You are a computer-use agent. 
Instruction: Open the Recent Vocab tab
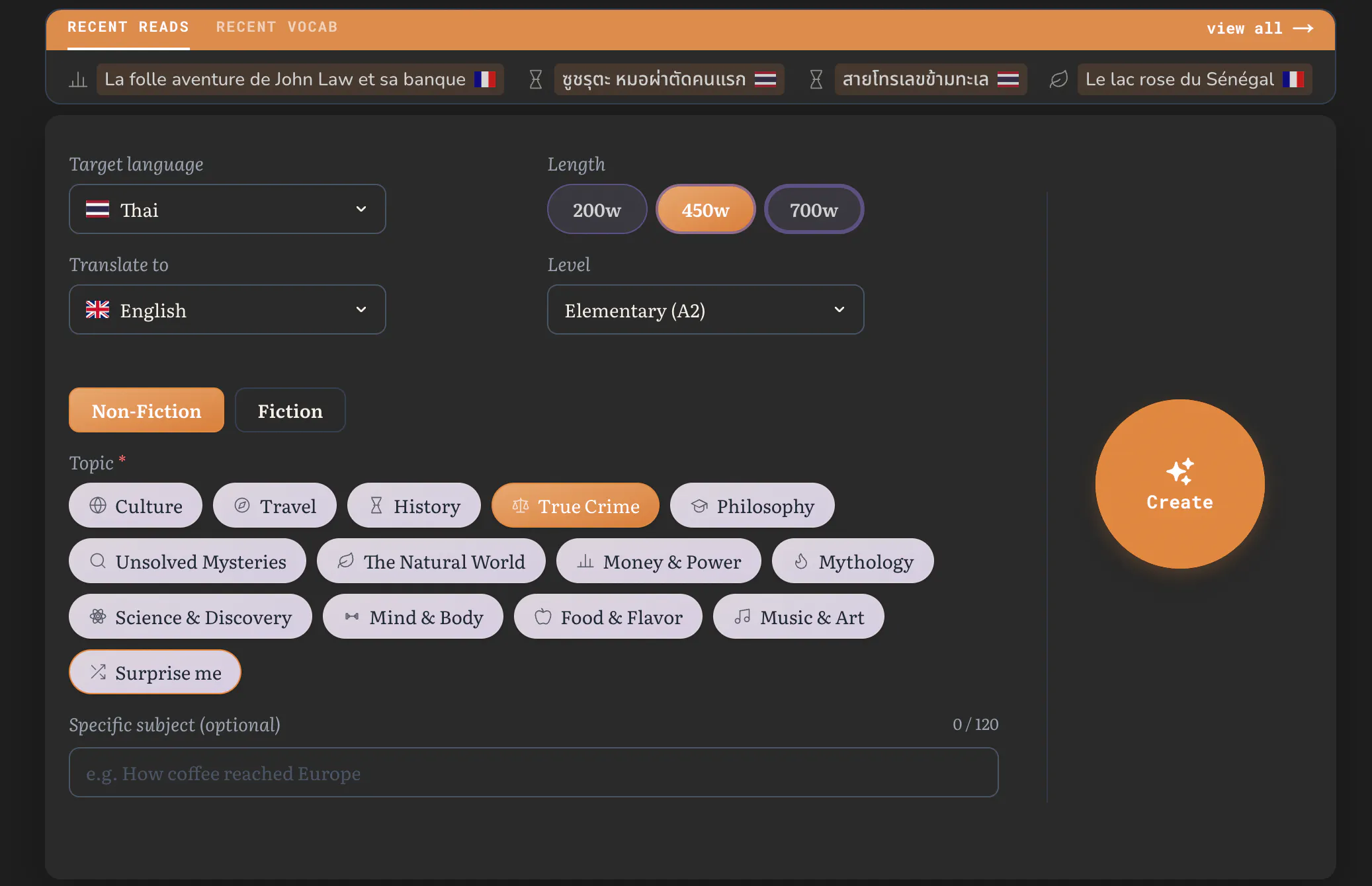[x=277, y=27]
